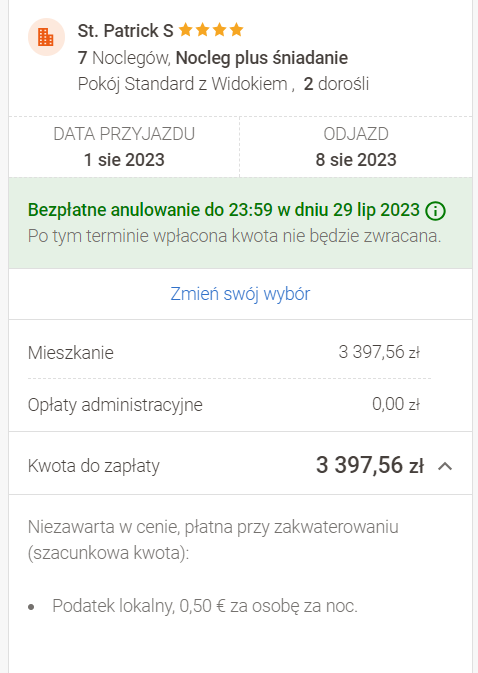Collapse the total price chevron
478x673 pixels.
445,466
